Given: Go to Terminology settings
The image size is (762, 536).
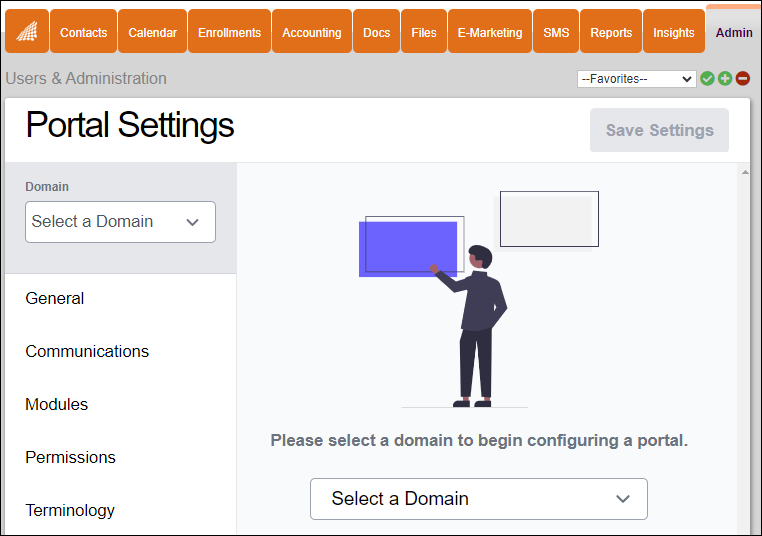Looking at the screenshot, I should 70,510.
